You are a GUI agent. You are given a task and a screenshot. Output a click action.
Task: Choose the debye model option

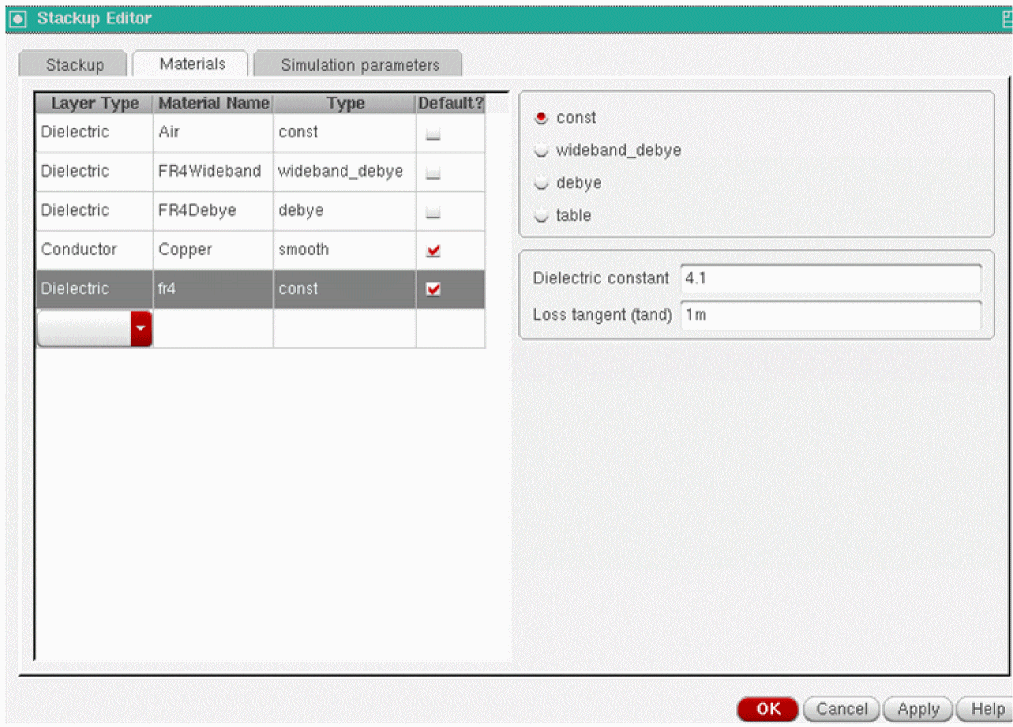click(x=541, y=183)
